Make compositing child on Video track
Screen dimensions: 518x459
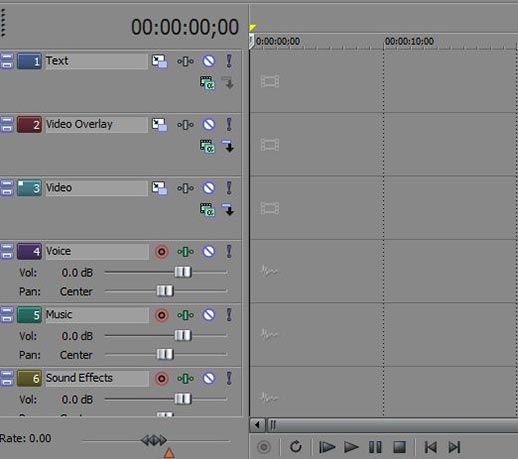(x=228, y=210)
